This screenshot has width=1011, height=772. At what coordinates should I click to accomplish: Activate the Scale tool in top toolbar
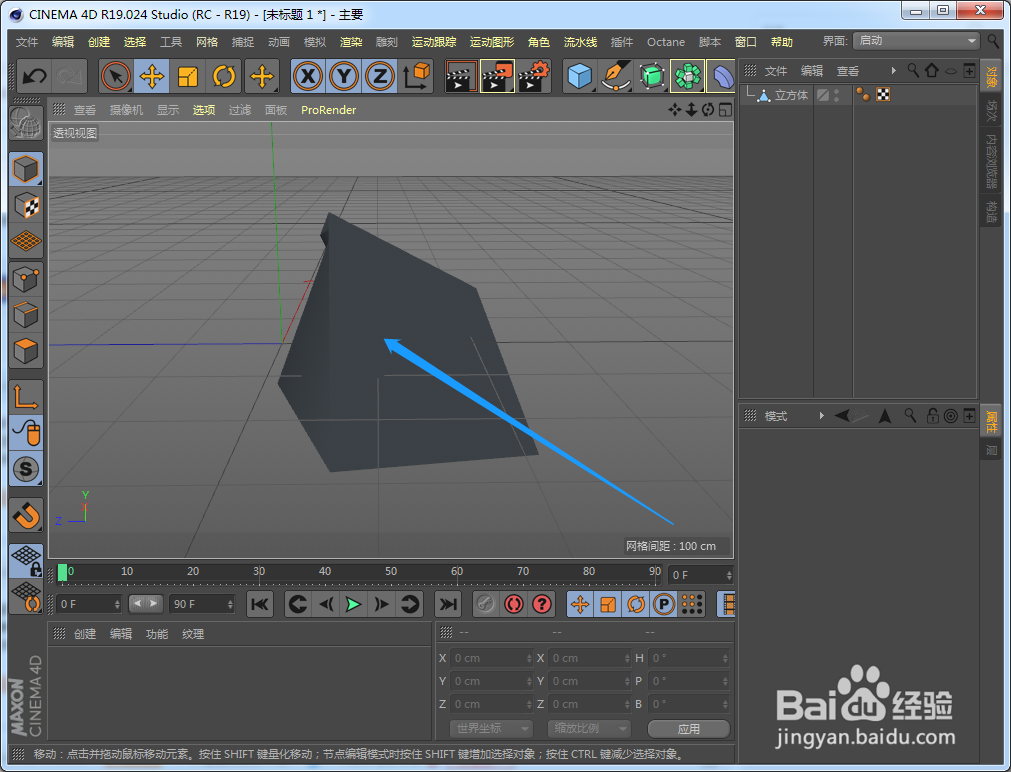188,77
